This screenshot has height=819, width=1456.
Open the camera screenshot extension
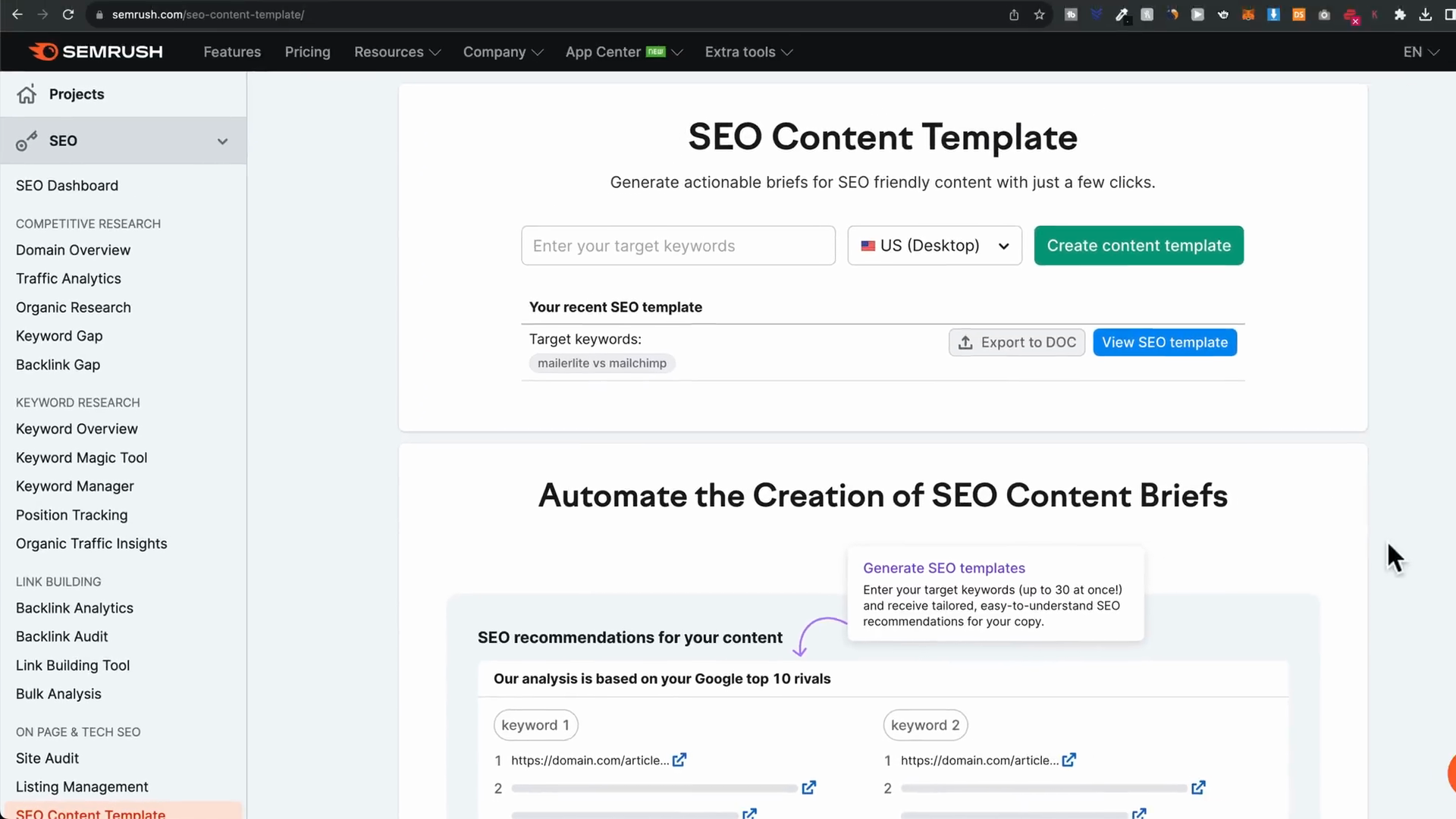click(x=1324, y=14)
